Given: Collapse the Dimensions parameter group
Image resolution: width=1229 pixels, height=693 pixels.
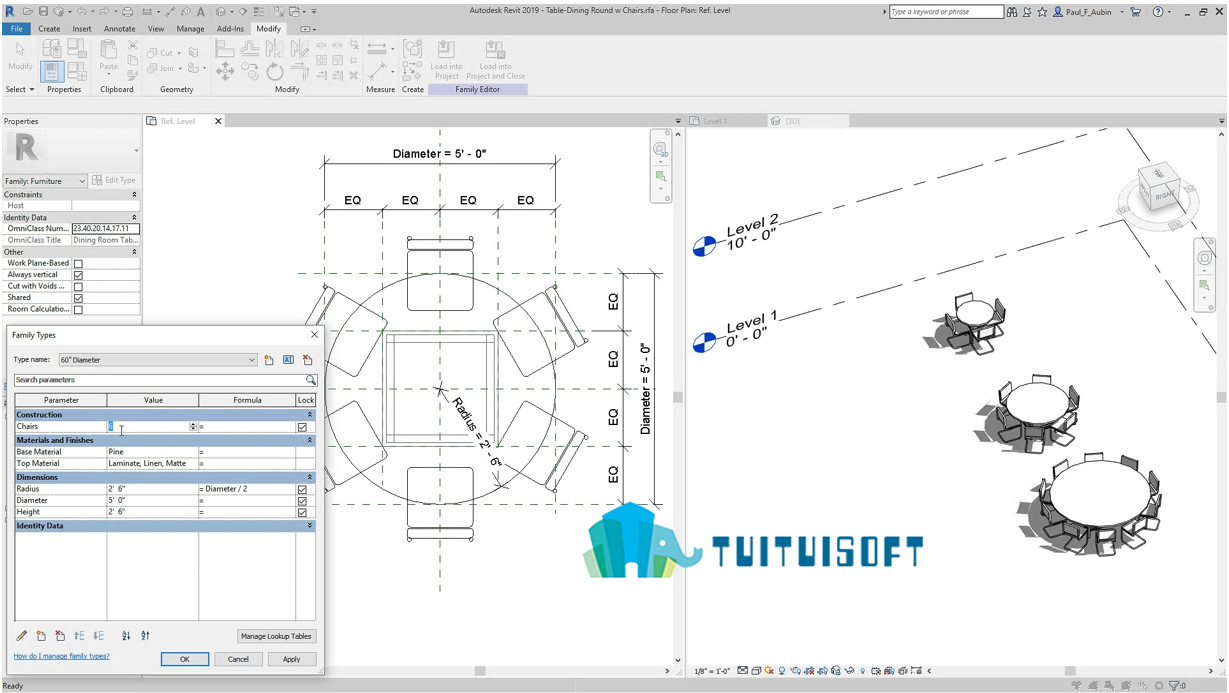Looking at the screenshot, I should click(309, 477).
